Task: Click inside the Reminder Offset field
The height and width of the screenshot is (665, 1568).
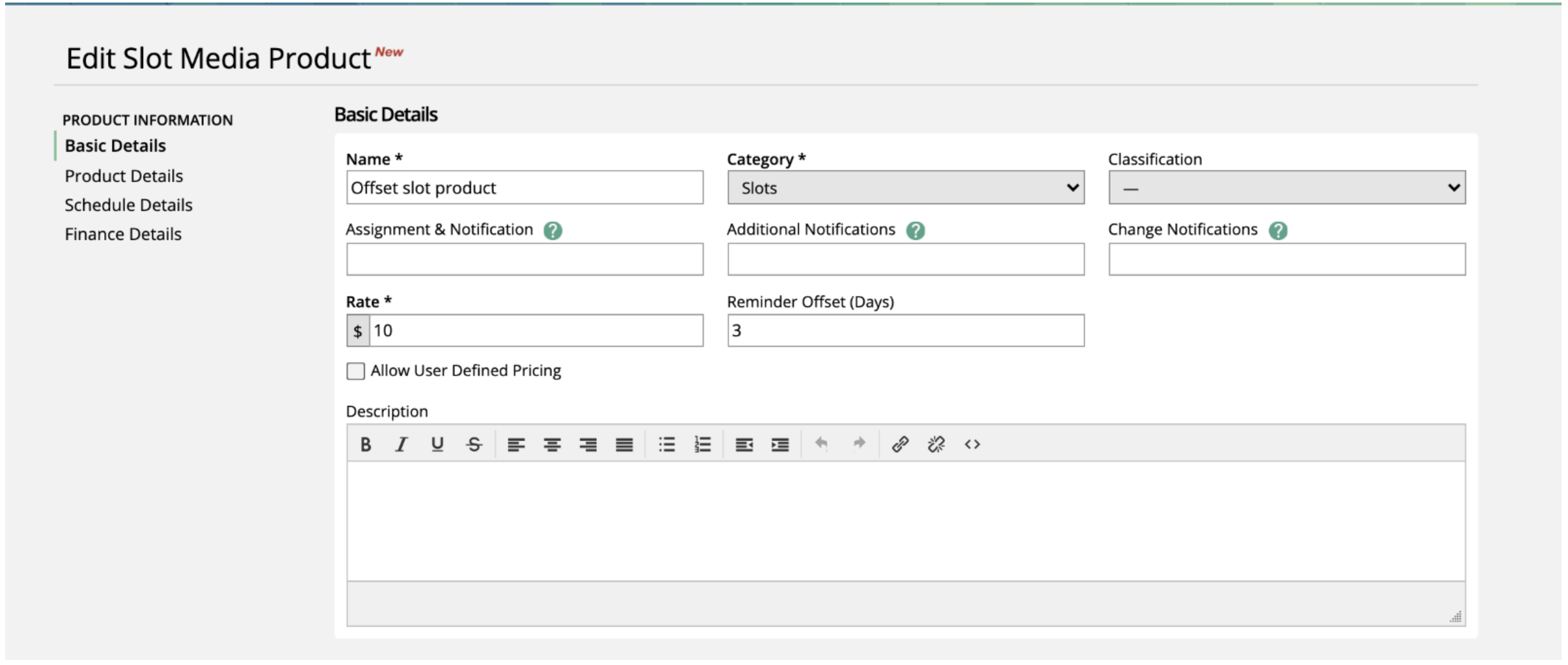Action: pyautogui.click(x=903, y=331)
